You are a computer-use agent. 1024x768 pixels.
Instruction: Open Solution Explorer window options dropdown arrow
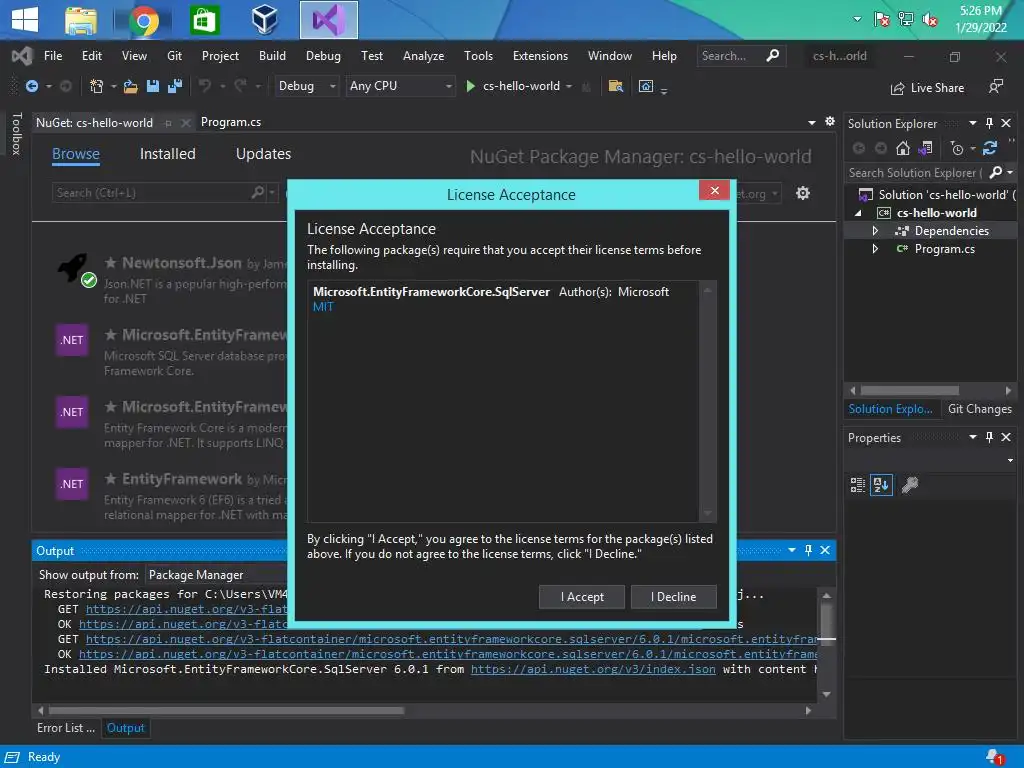972,123
